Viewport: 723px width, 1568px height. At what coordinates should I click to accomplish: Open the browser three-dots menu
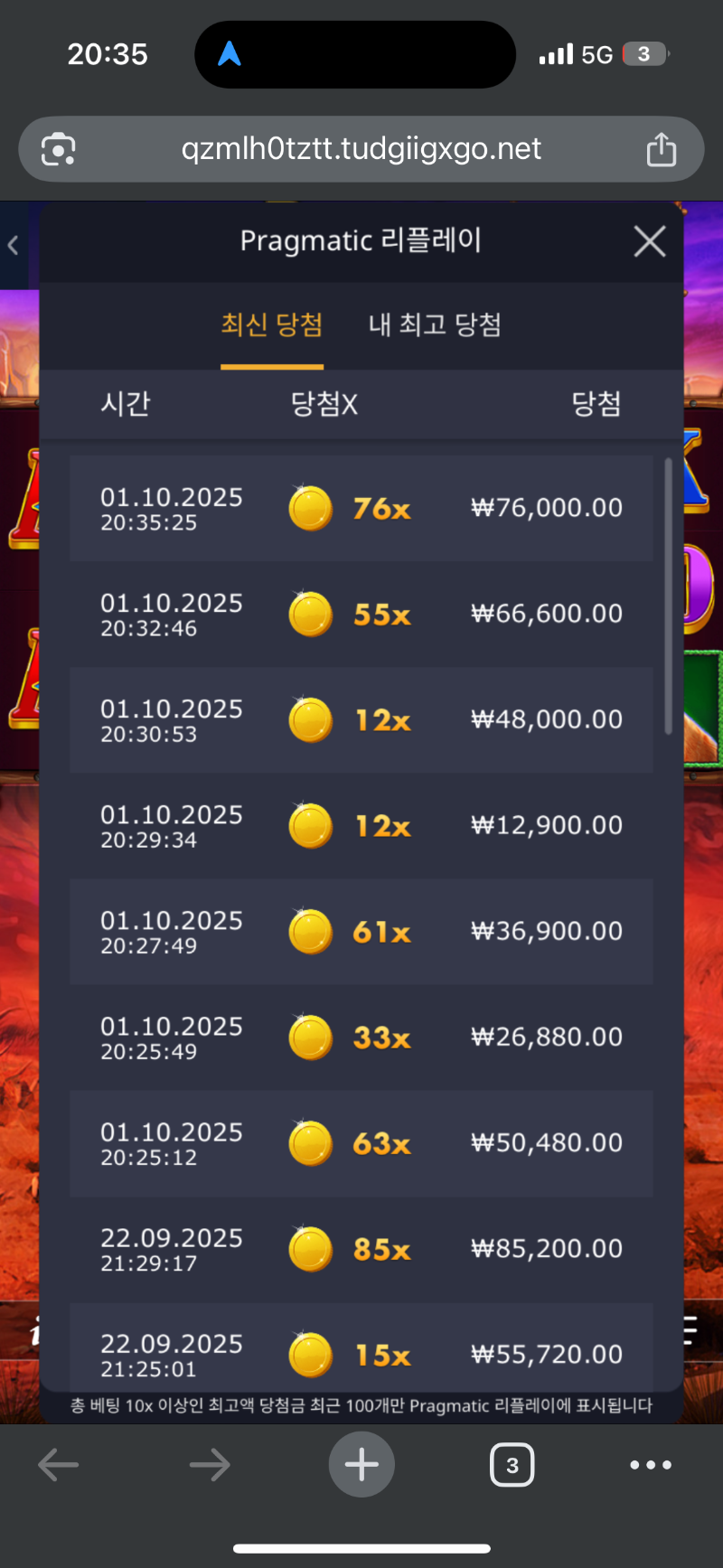point(651,1465)
